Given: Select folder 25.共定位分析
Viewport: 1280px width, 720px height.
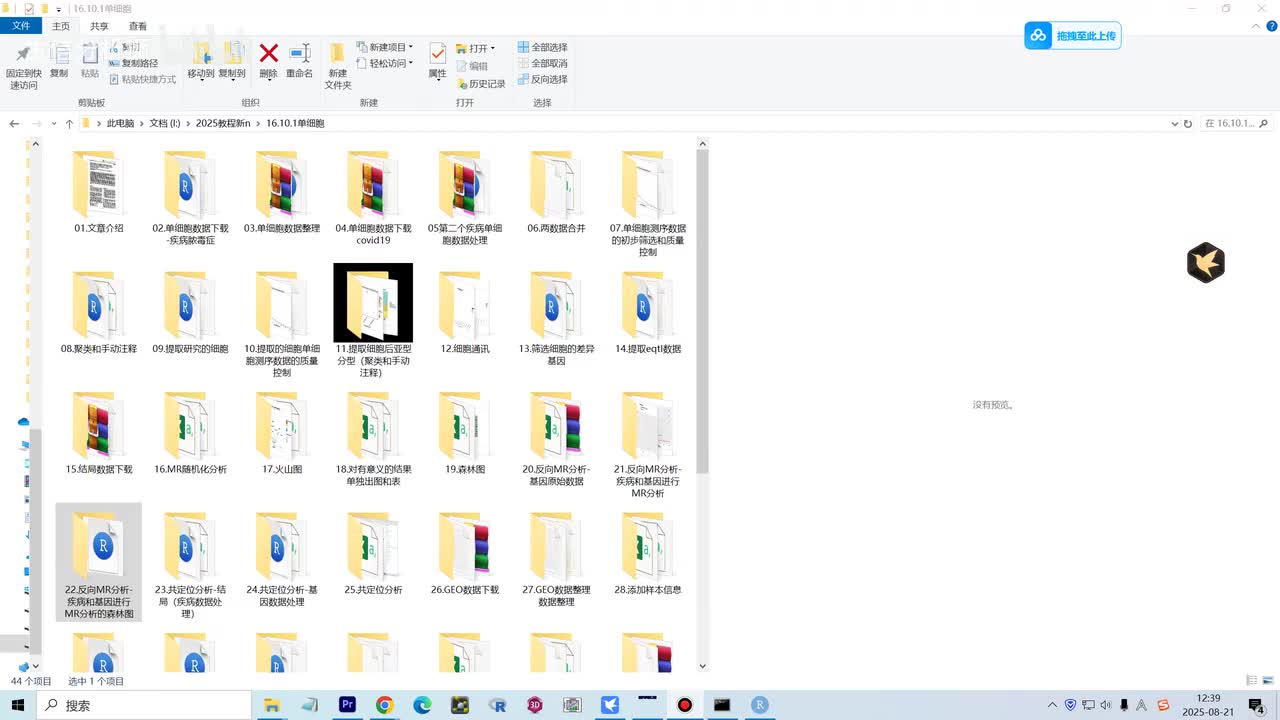Looking at the screenshot, I should tap(373, 554).
